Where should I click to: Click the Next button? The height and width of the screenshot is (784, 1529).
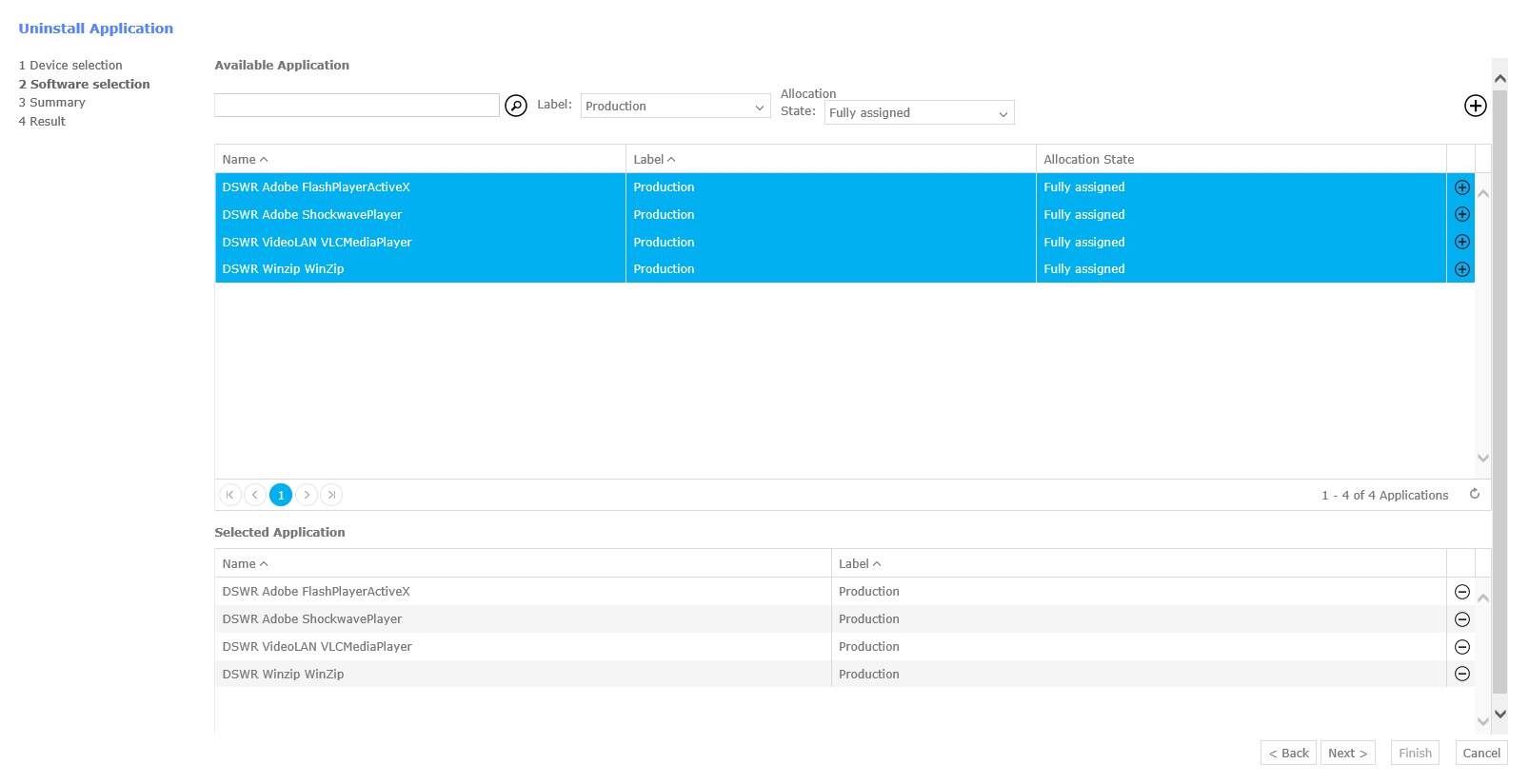click(1347, 753)
